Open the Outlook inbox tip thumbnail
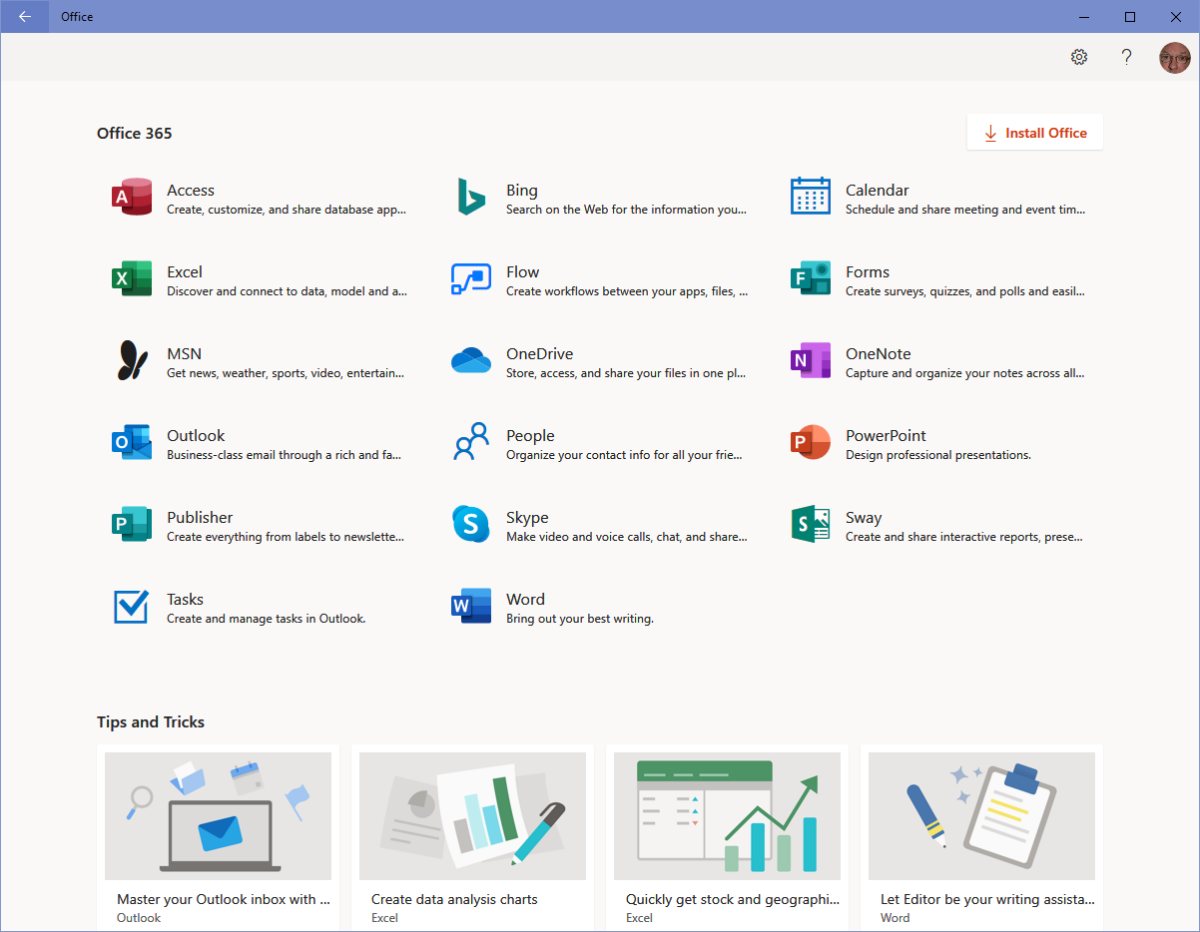This screenshot has width=1200, height=932. click(x=218, y=816)
